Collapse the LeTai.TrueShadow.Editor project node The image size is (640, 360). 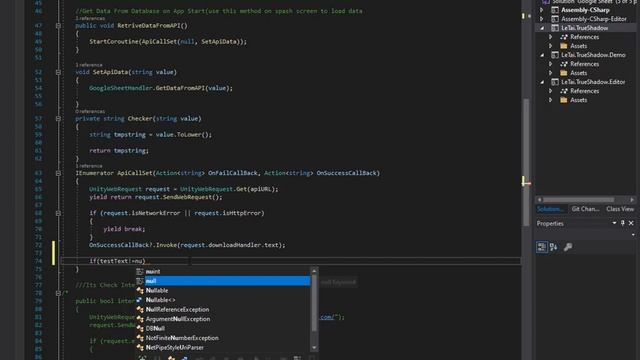(x=542, y=82)
